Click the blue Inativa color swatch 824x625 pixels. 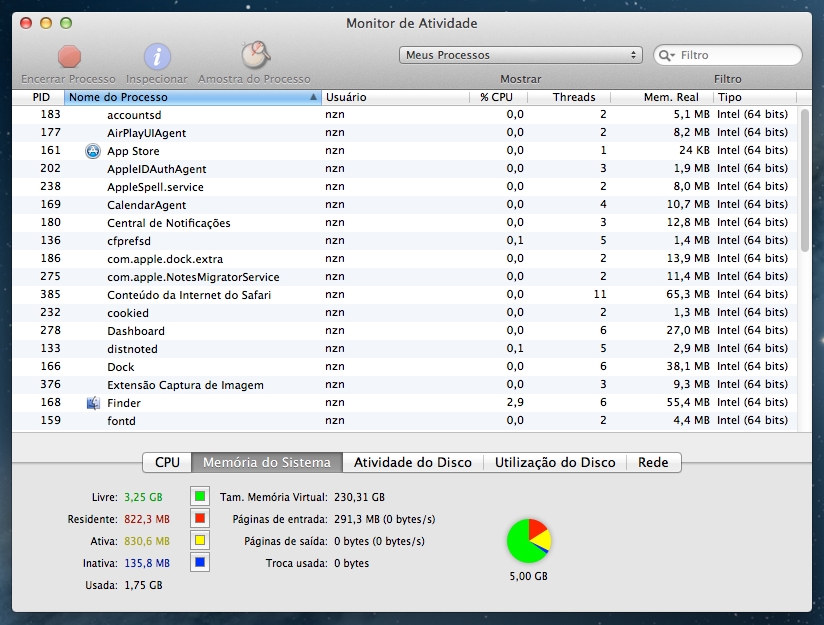200,562
